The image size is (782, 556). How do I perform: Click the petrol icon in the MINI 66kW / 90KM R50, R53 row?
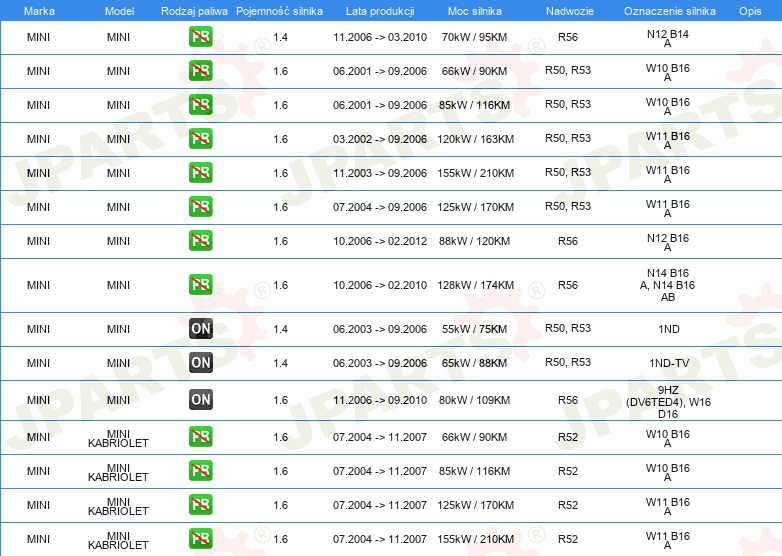pyautogui.click(x=200, y=71)
